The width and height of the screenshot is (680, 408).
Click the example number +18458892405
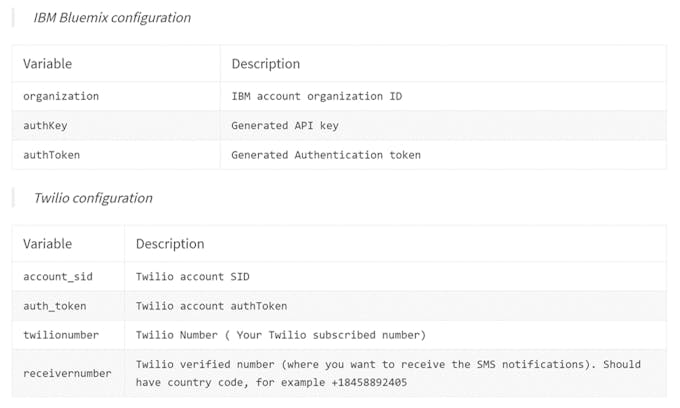[x=369, y=382]
